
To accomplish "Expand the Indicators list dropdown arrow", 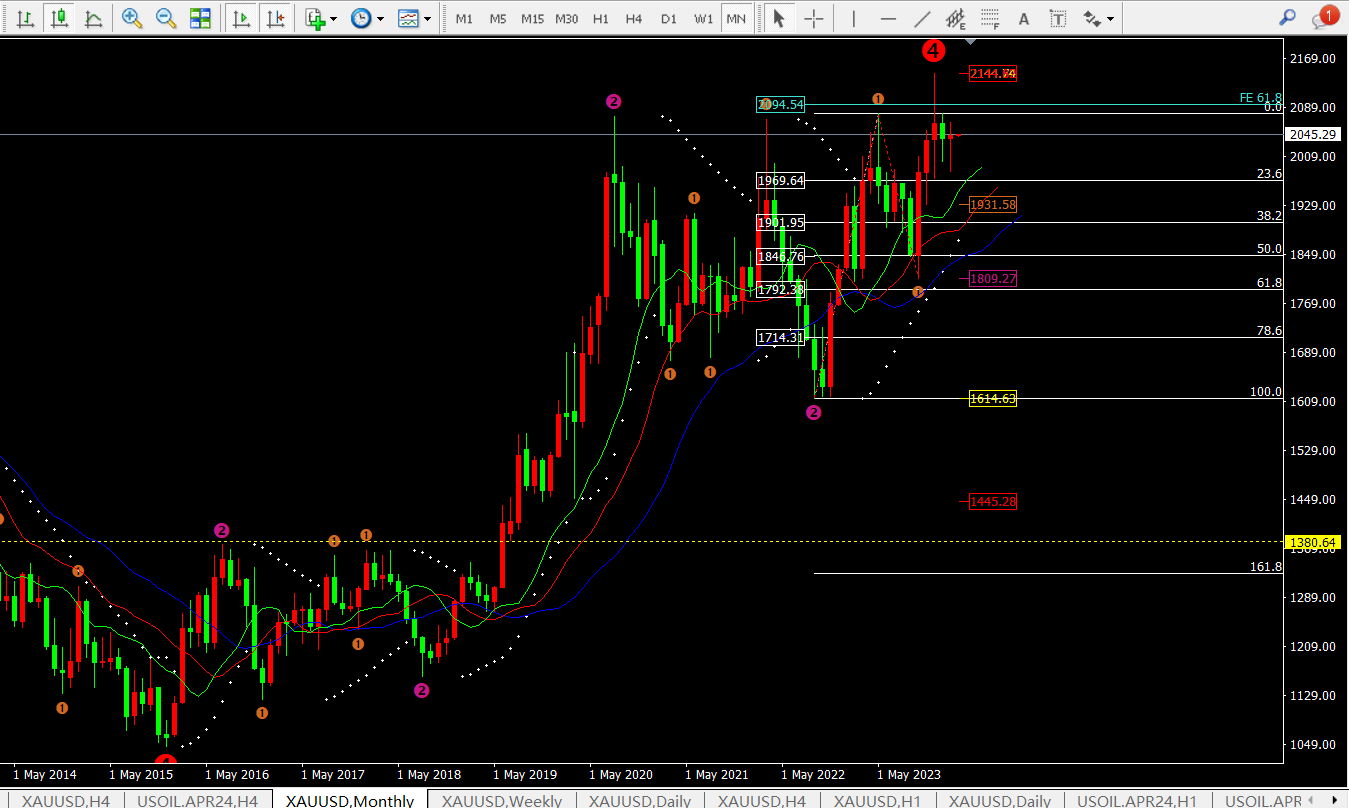I will coord(333,19).
